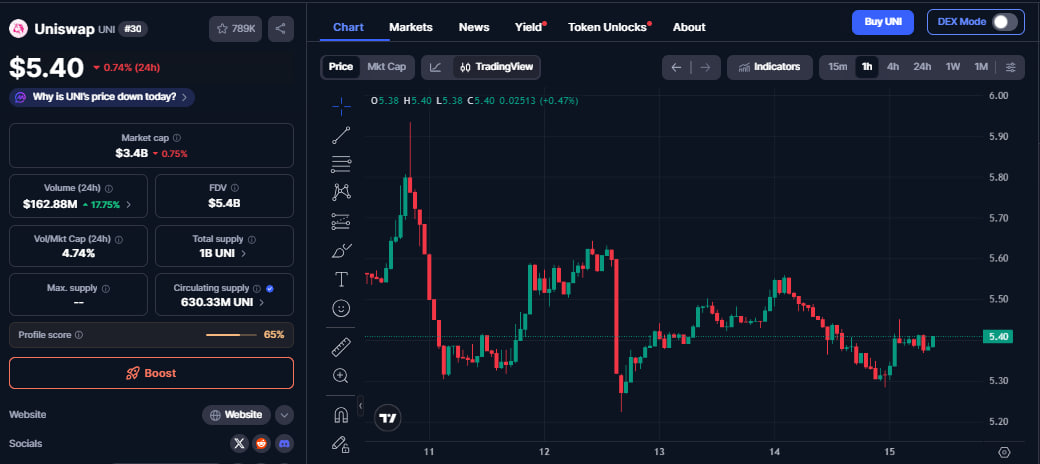Select the trend line drawing tool
The width and height of the screenshot is (1040, 464).
coord(341,133)
